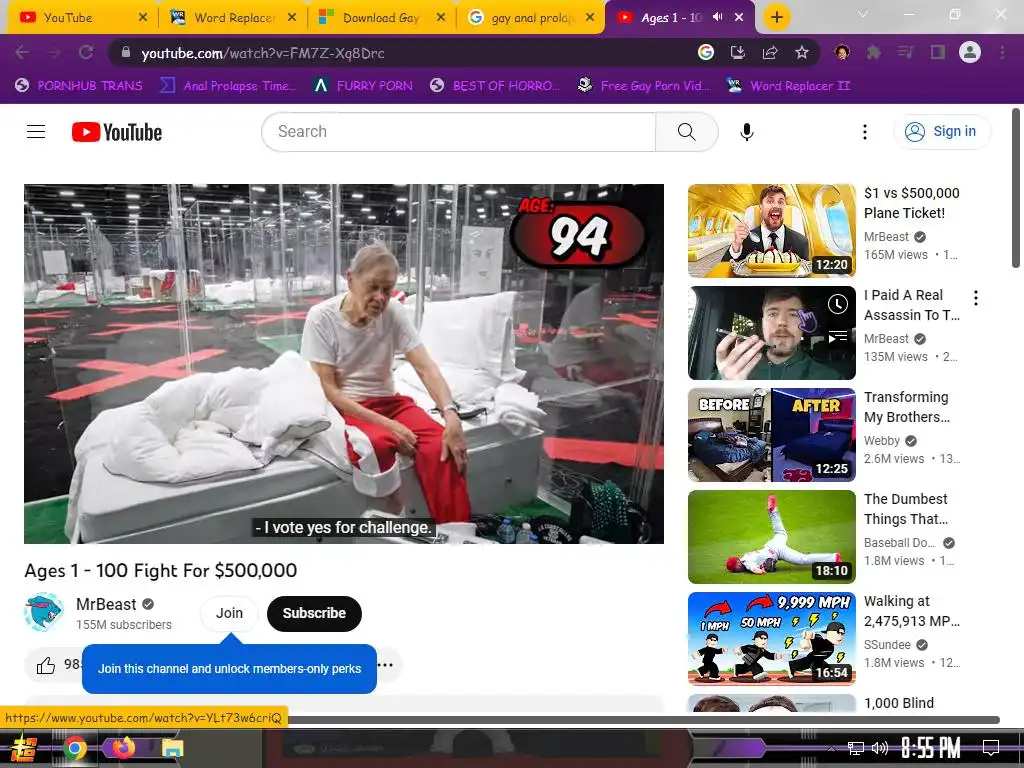Open the Webby channel name

[x=882, y=441]
